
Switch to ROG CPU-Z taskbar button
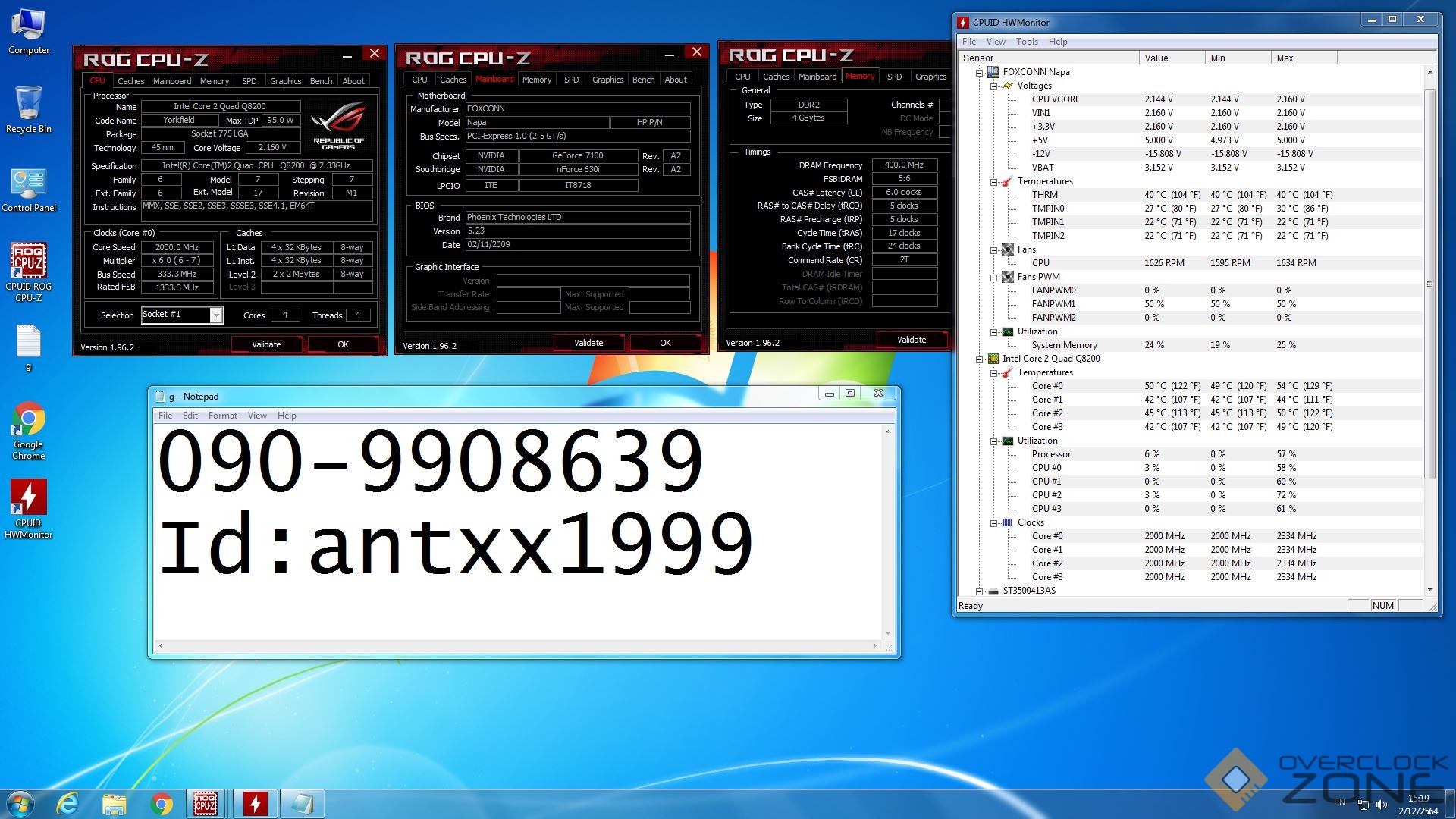tap(206, 804)
